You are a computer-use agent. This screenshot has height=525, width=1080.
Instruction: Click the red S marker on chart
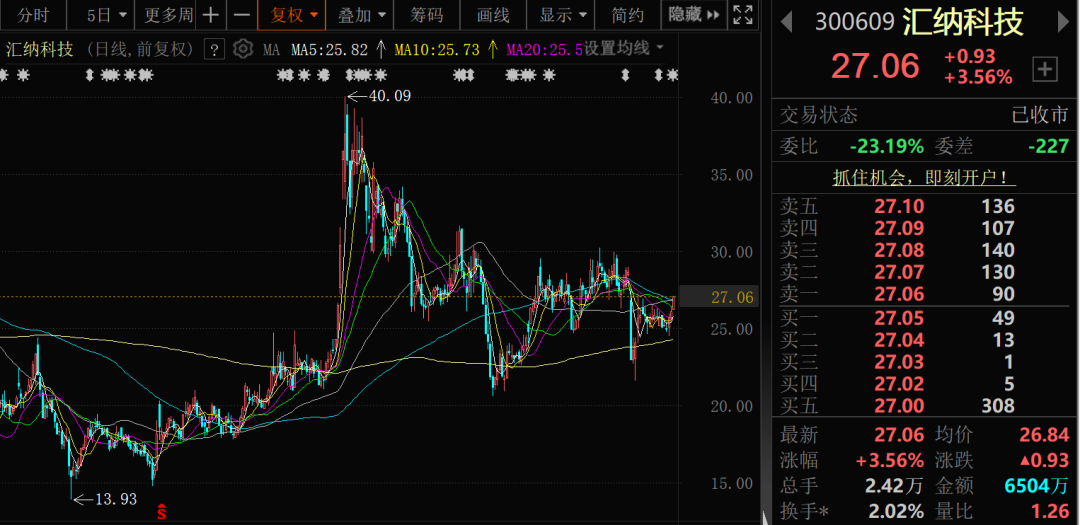pos(161,512)
